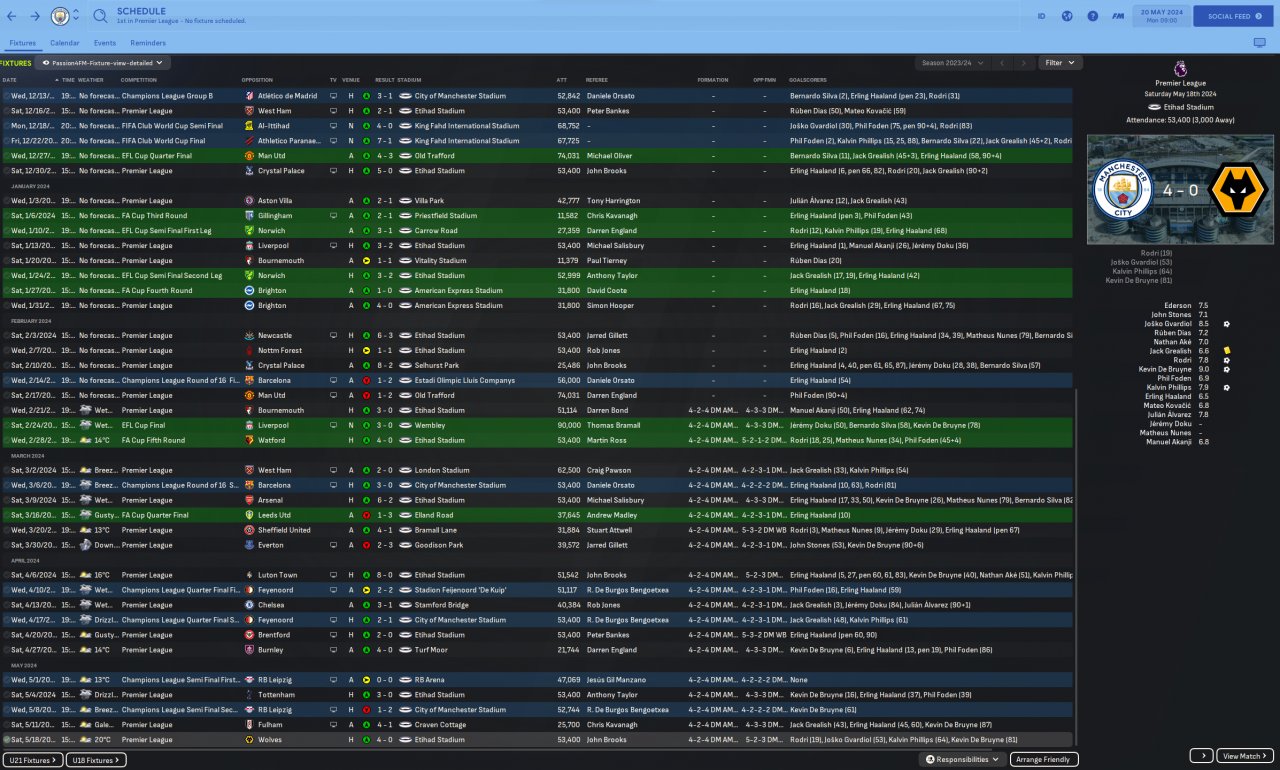Open the Season 2023/24 dropdown
This screenshot has height=770, width=1280.
tap(948, 62)
